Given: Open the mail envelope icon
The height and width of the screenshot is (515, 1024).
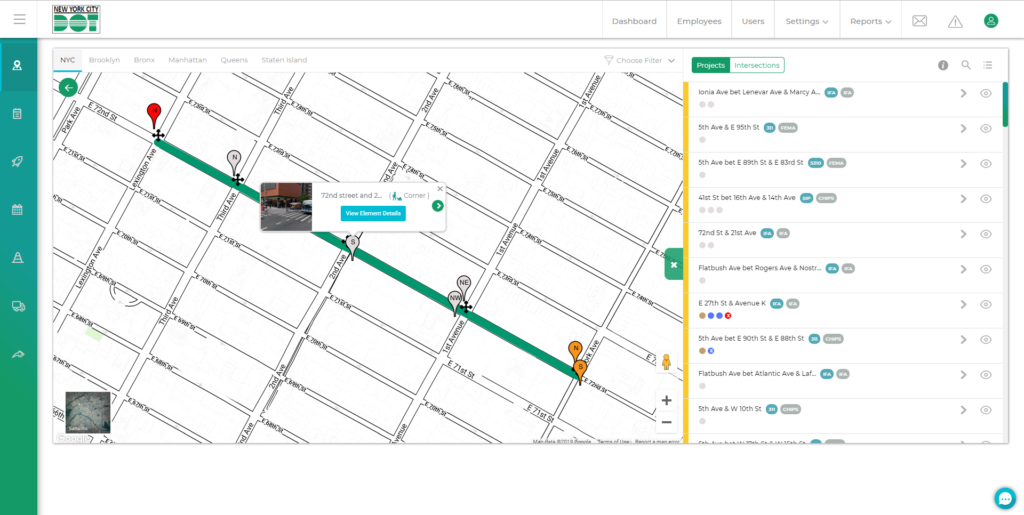Looking at the screenshot, I should (919, 21).
